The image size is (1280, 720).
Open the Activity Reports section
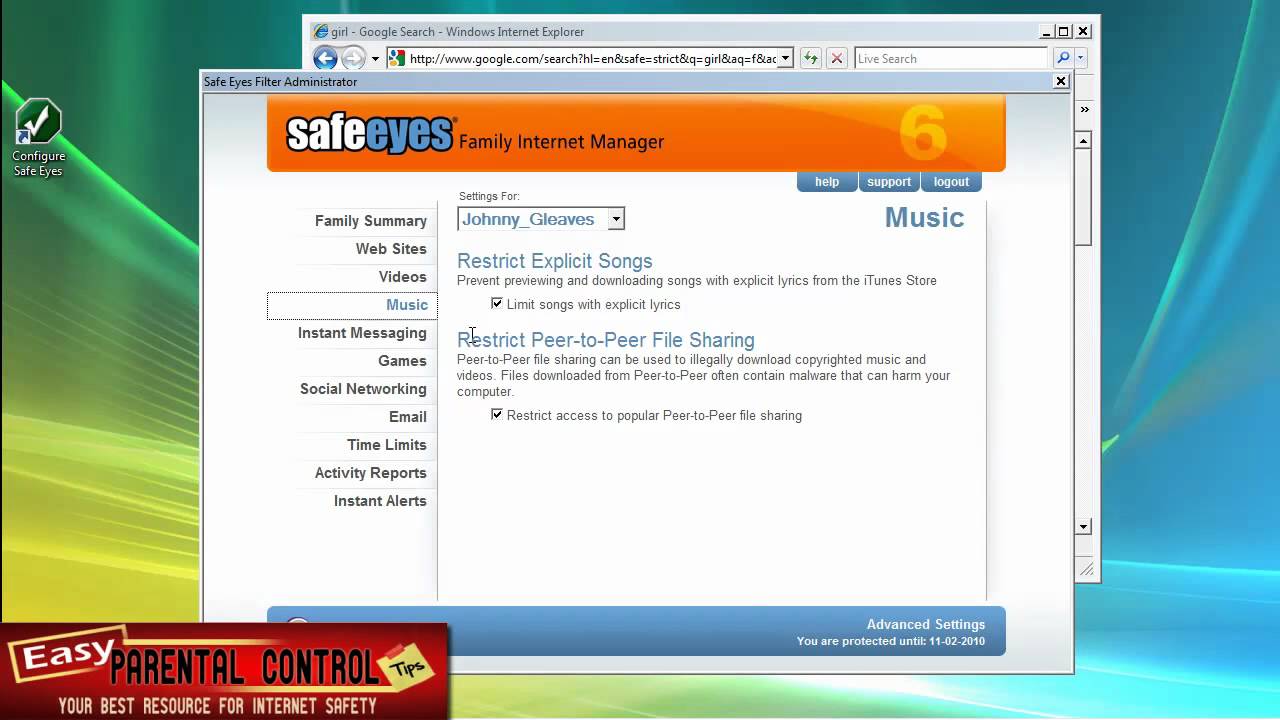click(x=371, y=473)
